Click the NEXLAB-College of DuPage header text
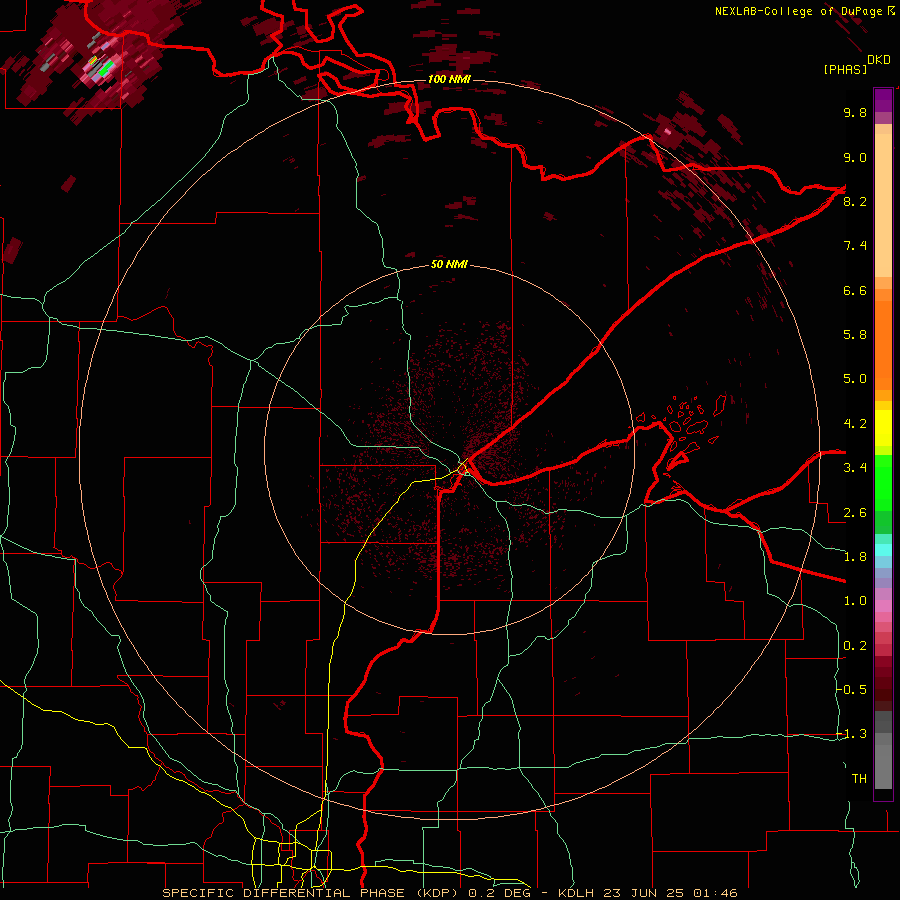This screenshot has width=900, height=900. point(800,11)
